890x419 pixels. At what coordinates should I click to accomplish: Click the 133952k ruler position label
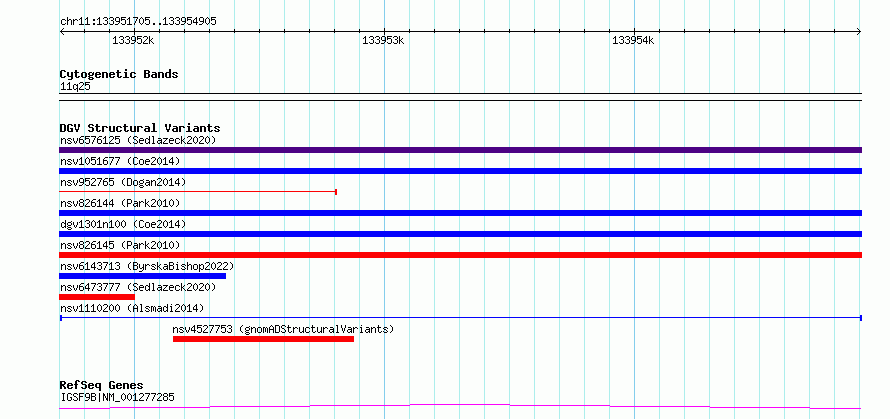pos(133,40)
